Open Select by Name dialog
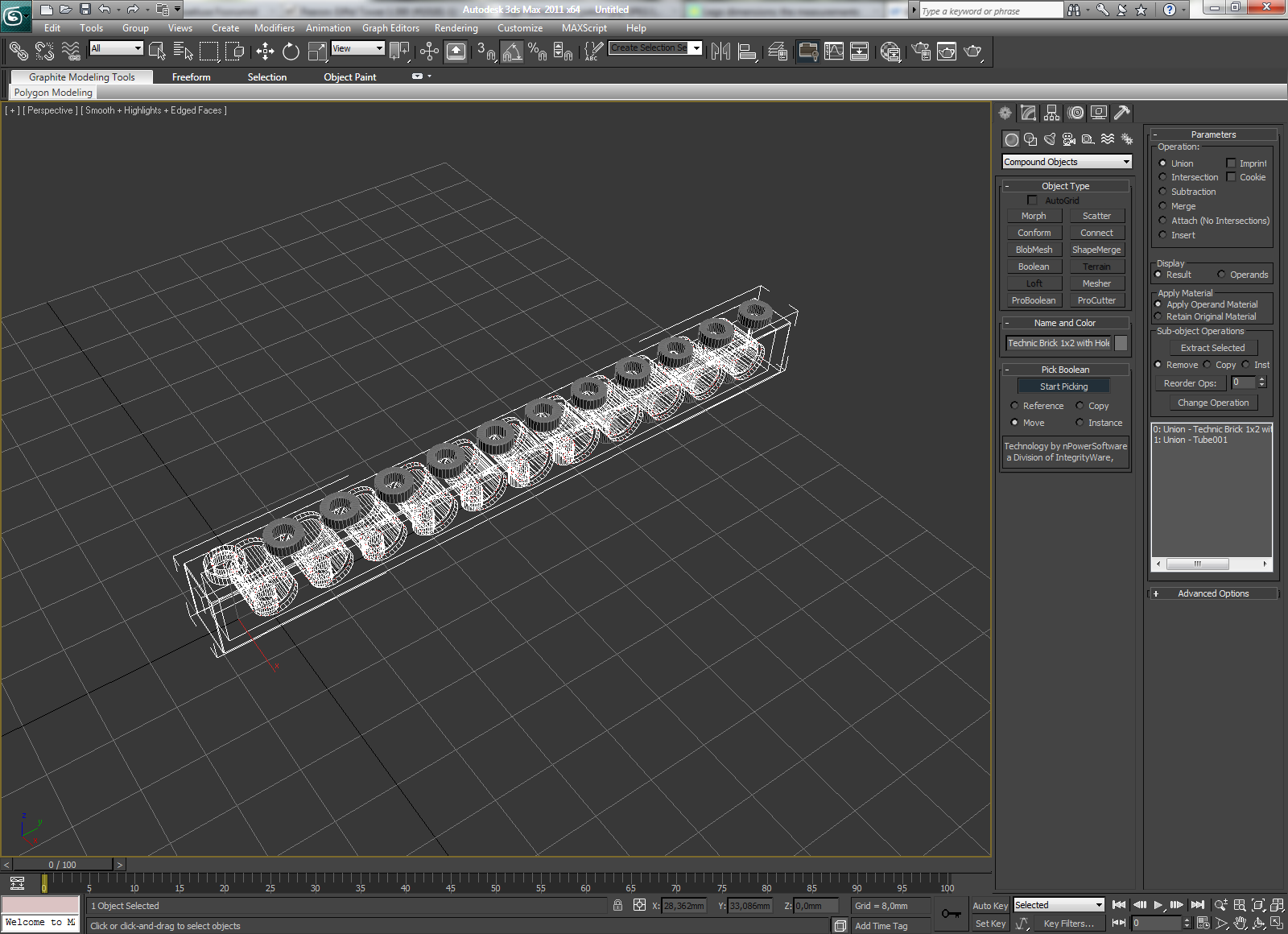Image resolution: width=1288 pixels, height=934 pixels. [184, 52]
